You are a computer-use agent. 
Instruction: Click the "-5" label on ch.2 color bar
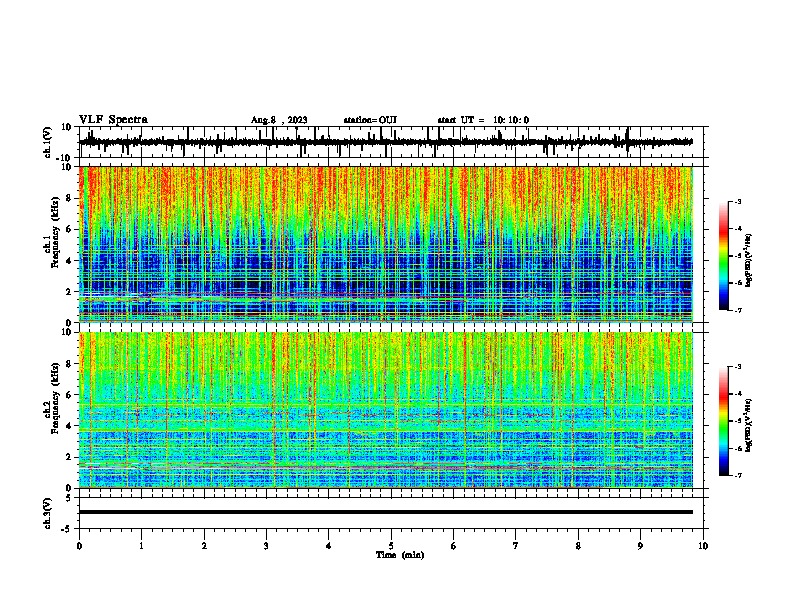click(737, 421)
